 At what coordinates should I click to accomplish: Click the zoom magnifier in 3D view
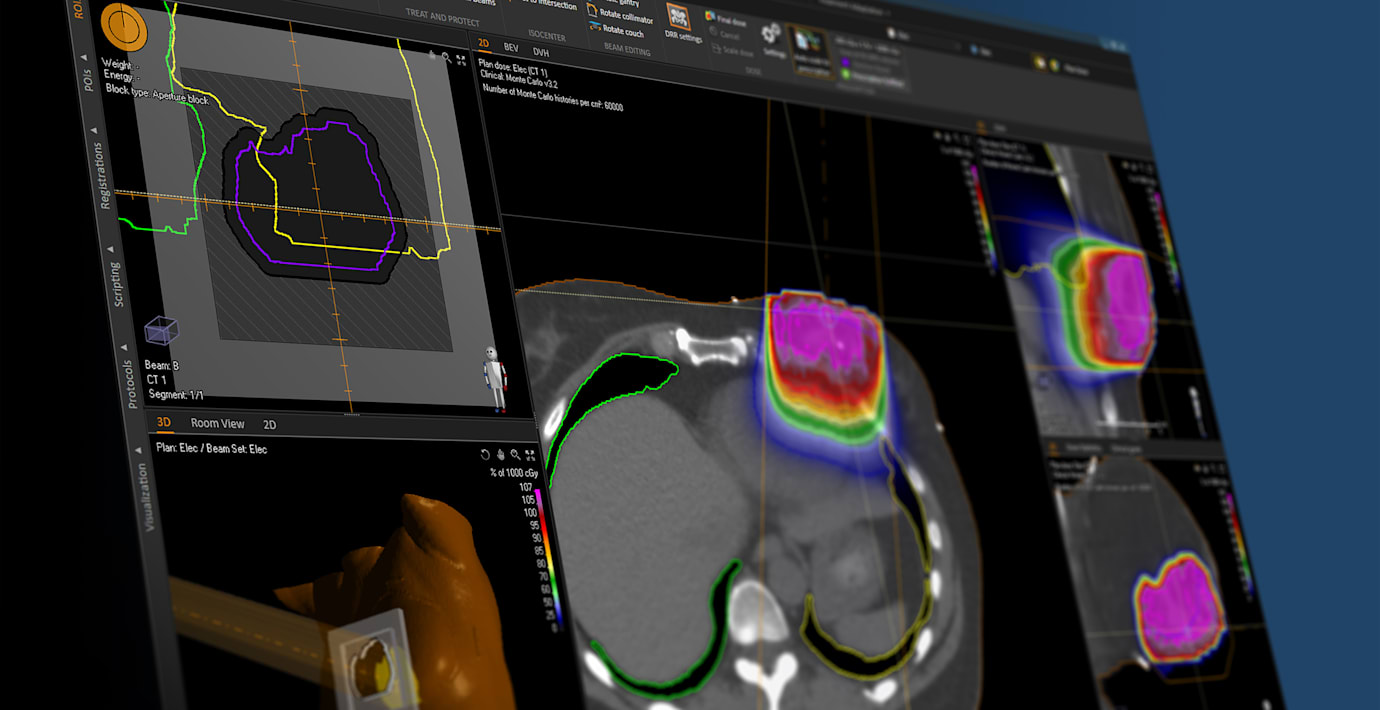pyautogui.click(x=515, y=454)
